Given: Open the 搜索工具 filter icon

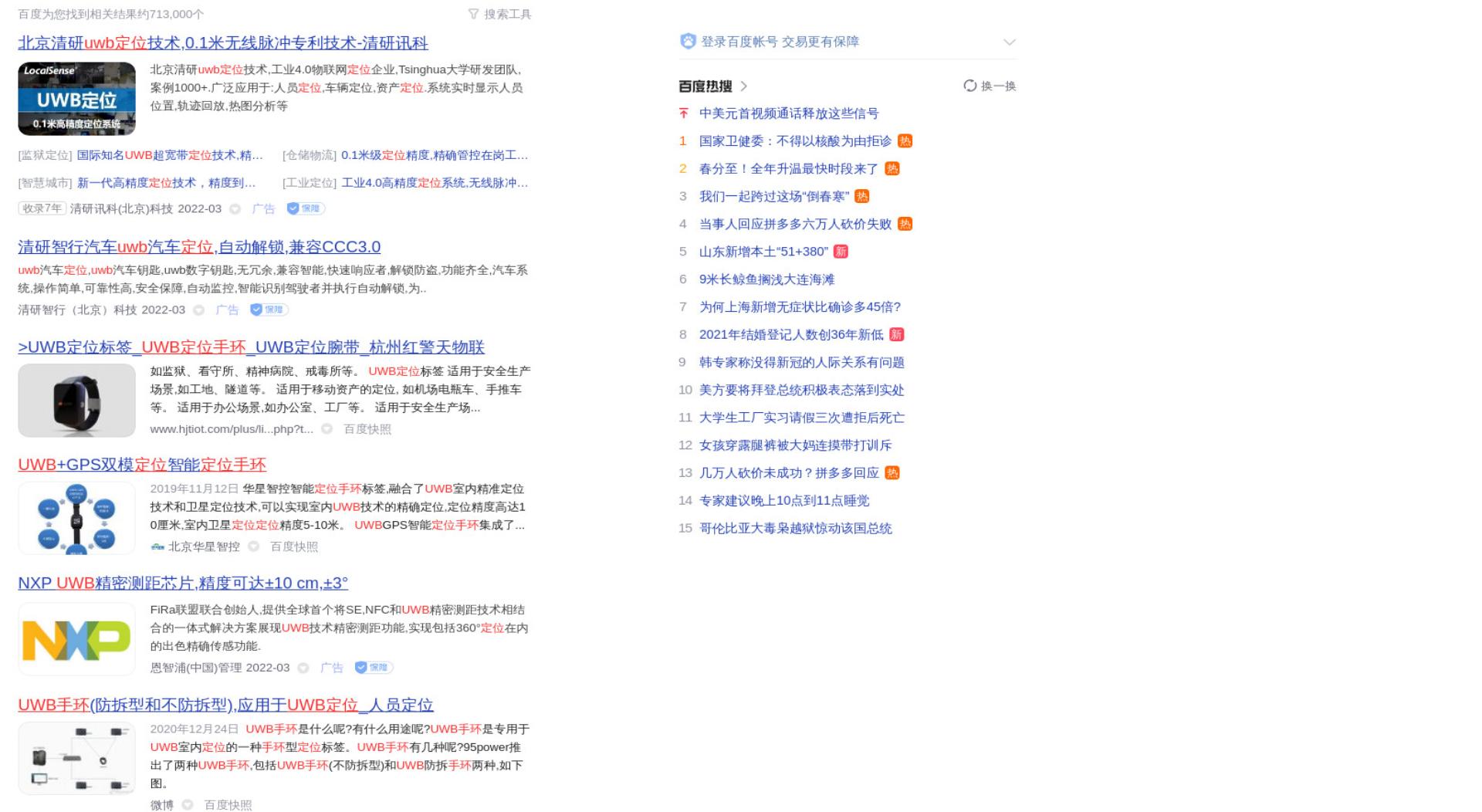Looking at the screenshot, I should (473, 14).
